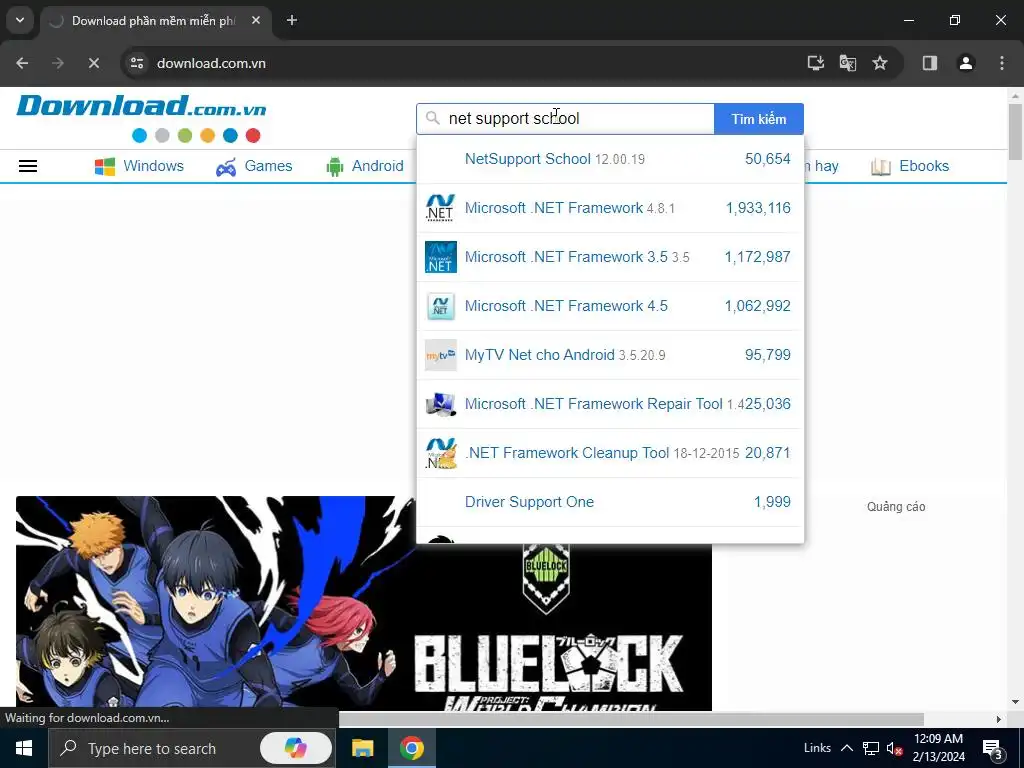
Task: Select NetSupport School 12.00.19 suggestion
Action: (x=610, y=159)
